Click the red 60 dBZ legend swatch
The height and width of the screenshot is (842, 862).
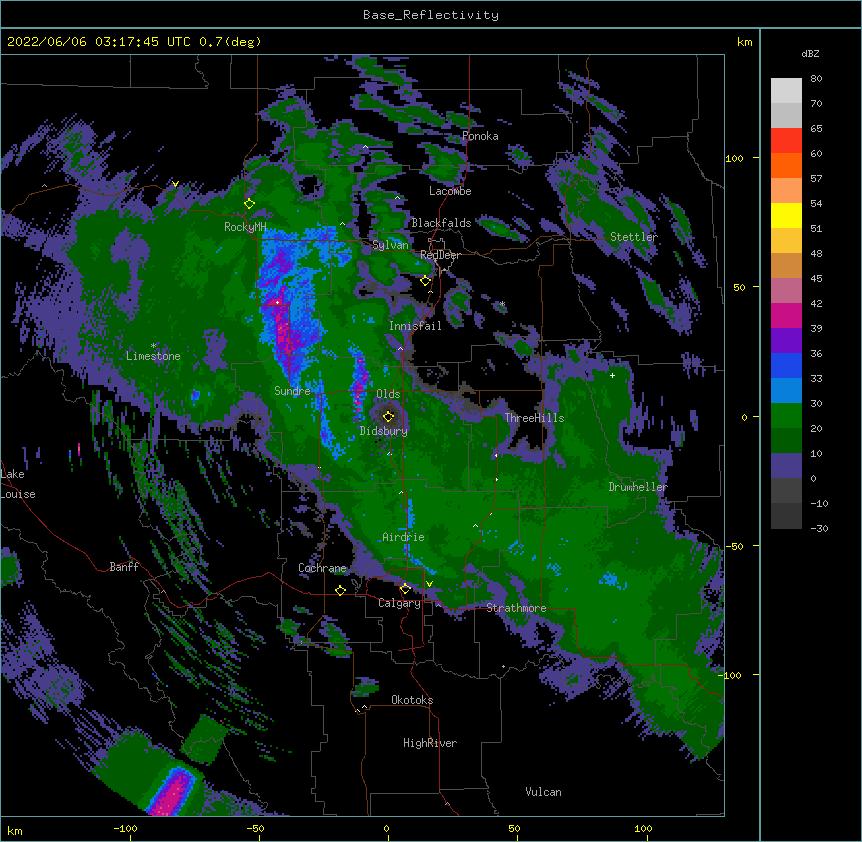tap(786, 141)
